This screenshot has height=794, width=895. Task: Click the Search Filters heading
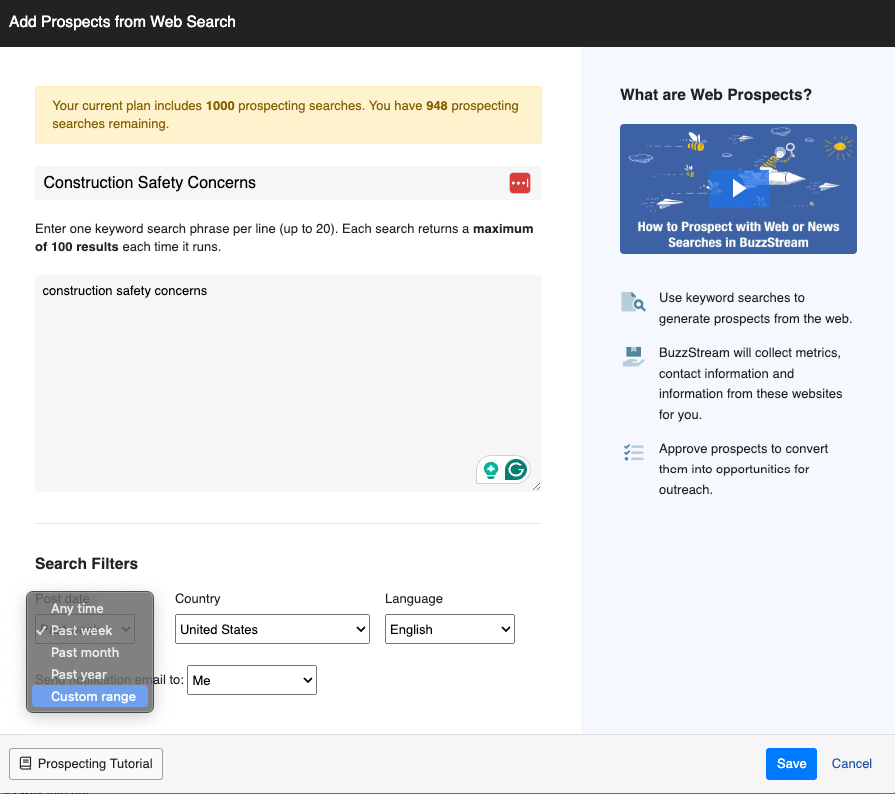coord(86,564)
